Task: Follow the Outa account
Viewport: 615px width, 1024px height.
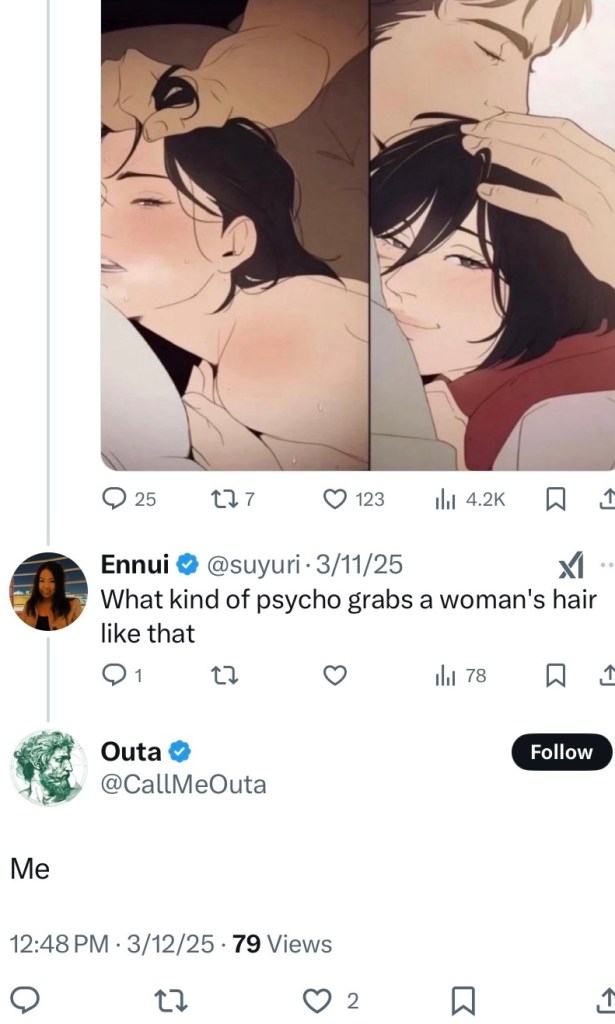Action: (x=561, y=752)
